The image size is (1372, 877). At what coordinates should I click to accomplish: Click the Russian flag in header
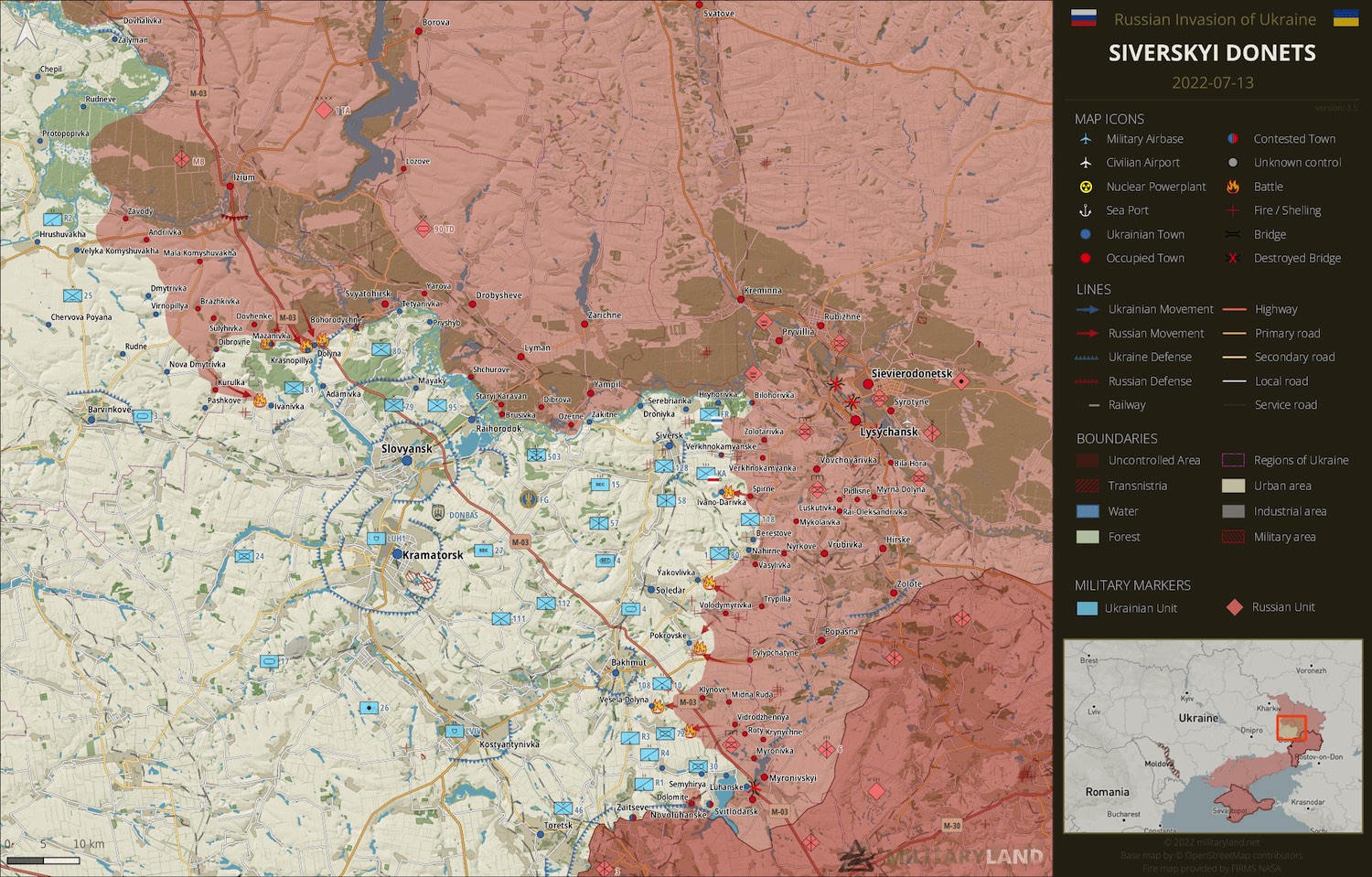1084,18
